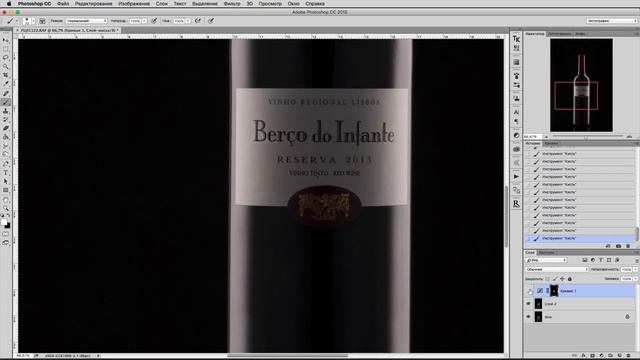Viewport: 640px width, 360px height.
Task: Open workspace switcher dropdown
Action: (611, 21)
